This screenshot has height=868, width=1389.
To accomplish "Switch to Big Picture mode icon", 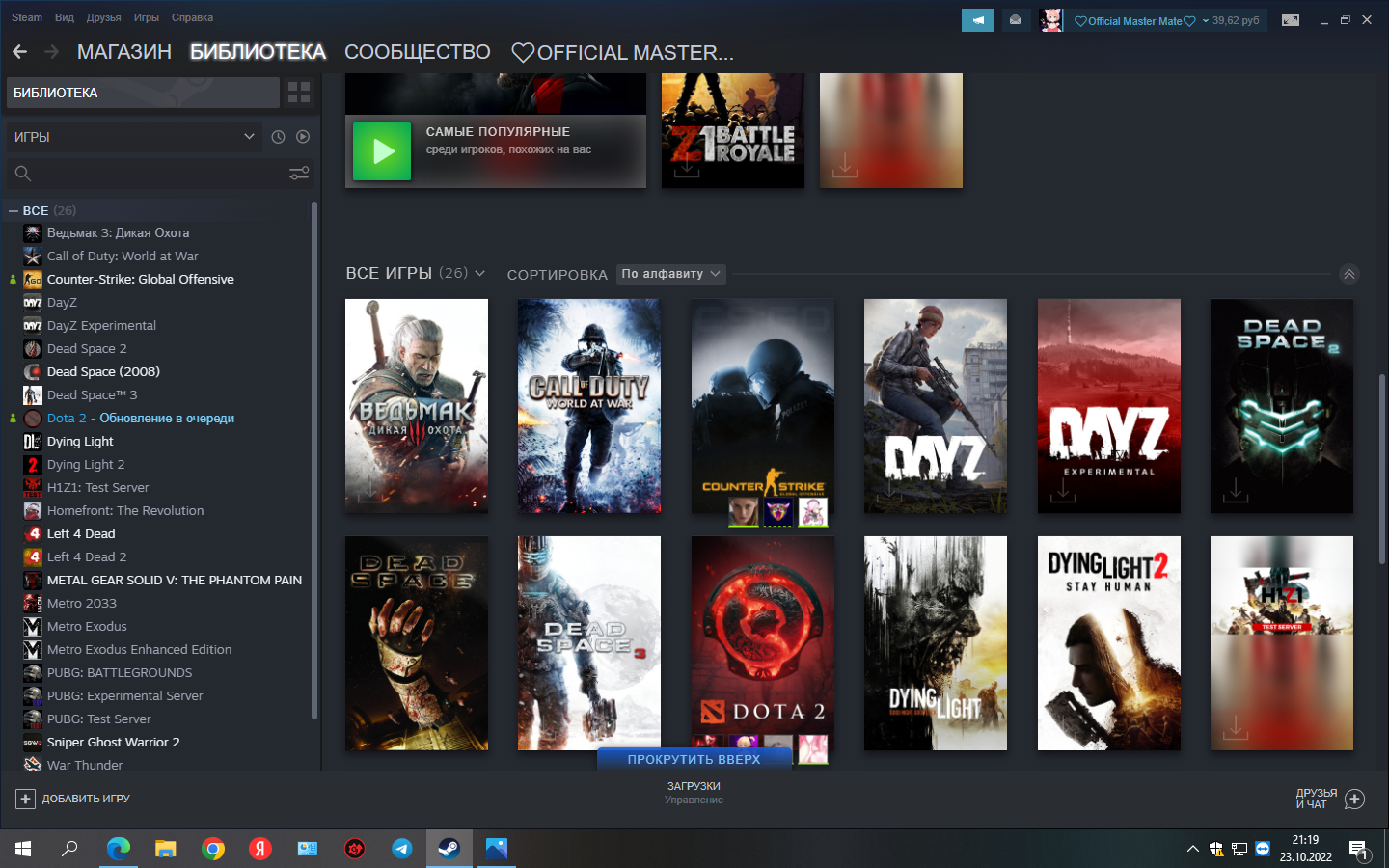I will (x=1291, y=20).
